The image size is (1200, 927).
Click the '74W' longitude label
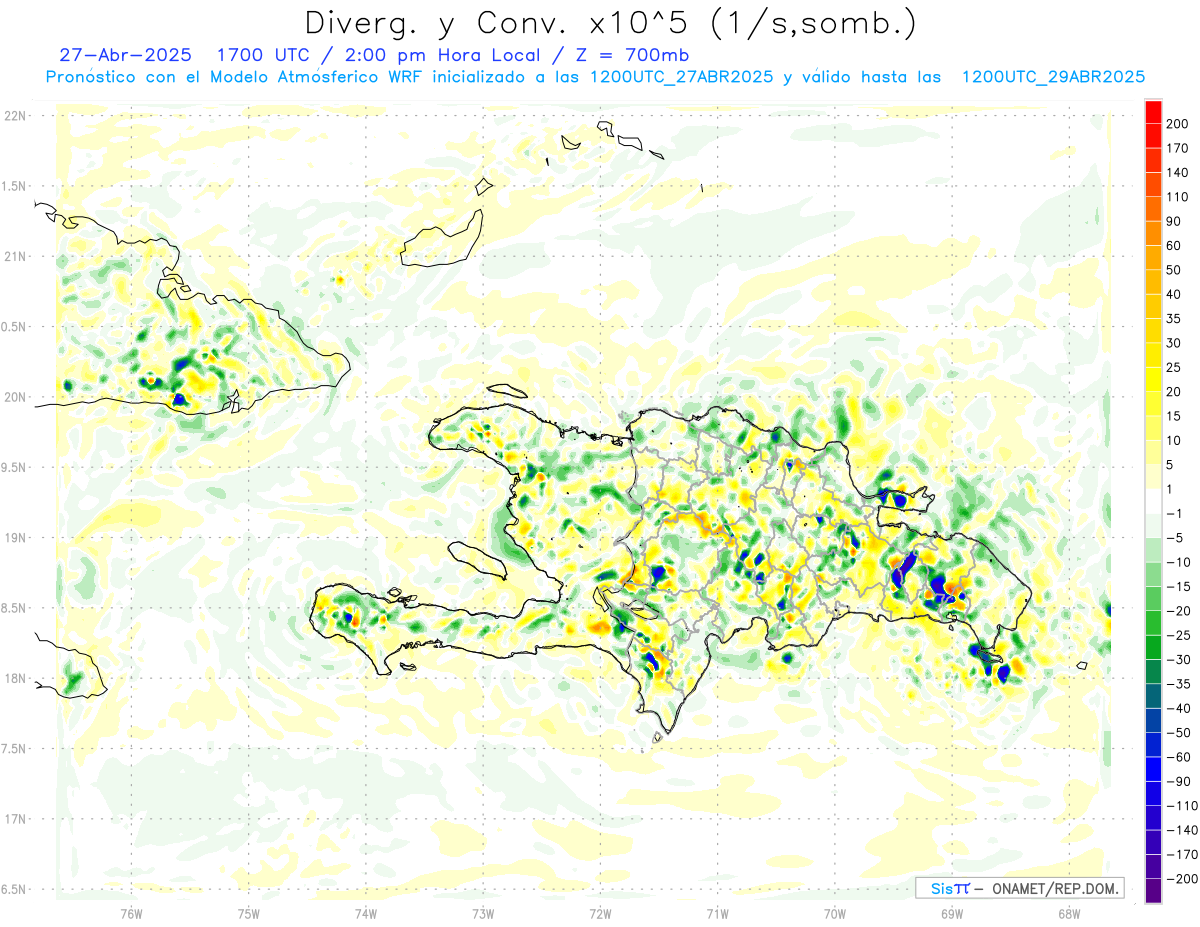click(365, 913)
